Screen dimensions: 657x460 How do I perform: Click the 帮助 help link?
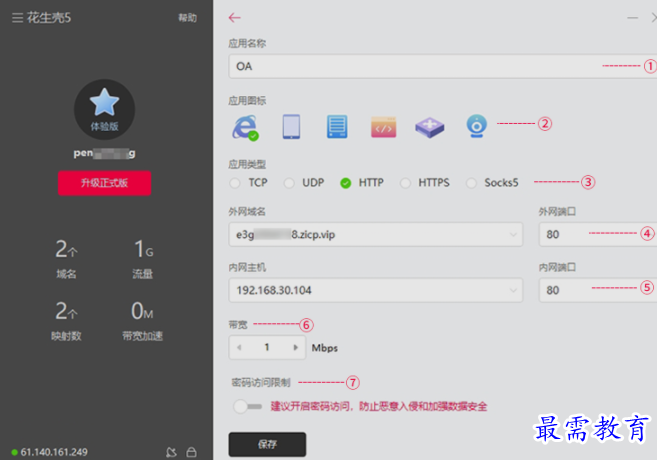187,18
